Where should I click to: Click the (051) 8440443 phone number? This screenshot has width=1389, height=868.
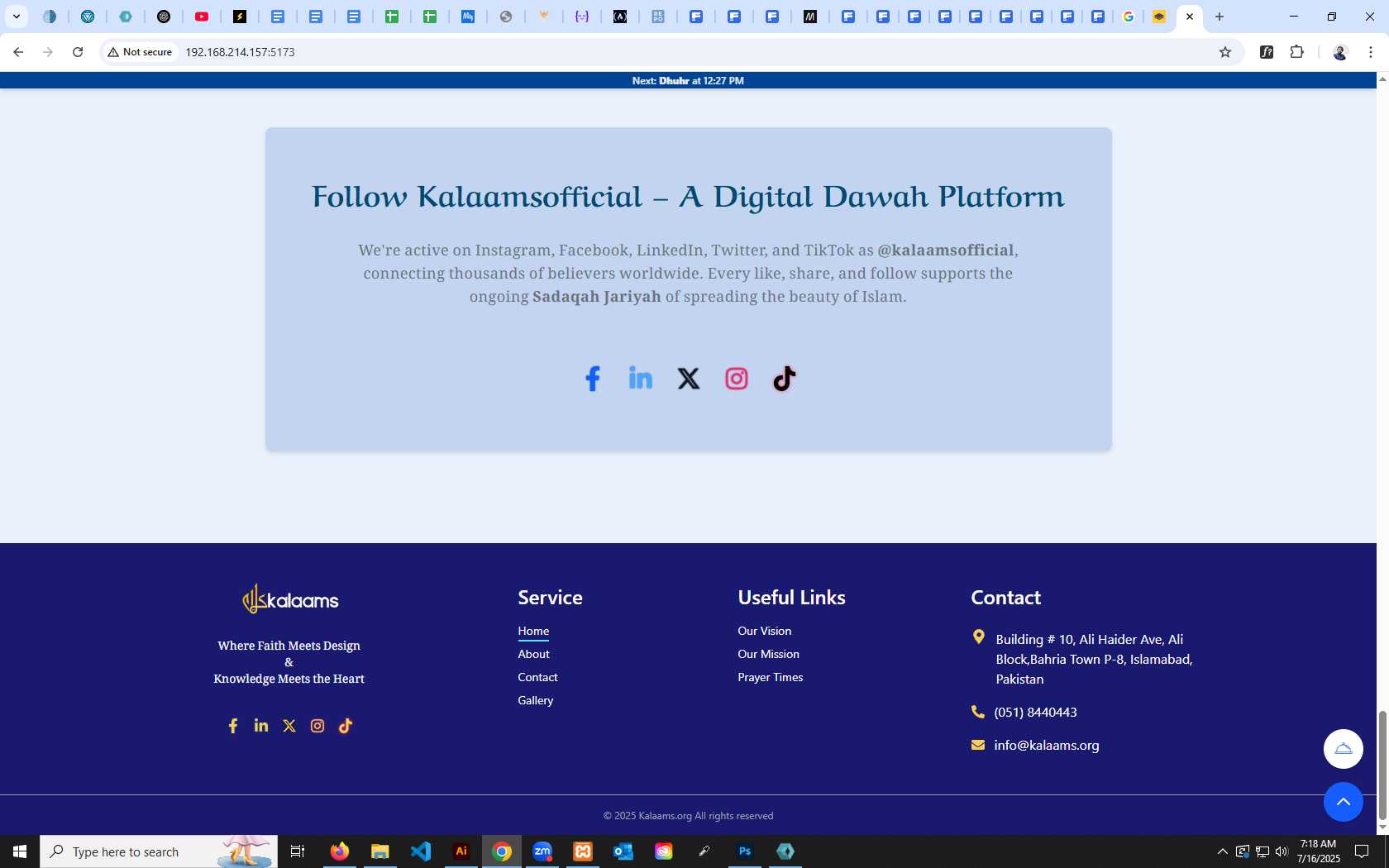(1035, 712)
